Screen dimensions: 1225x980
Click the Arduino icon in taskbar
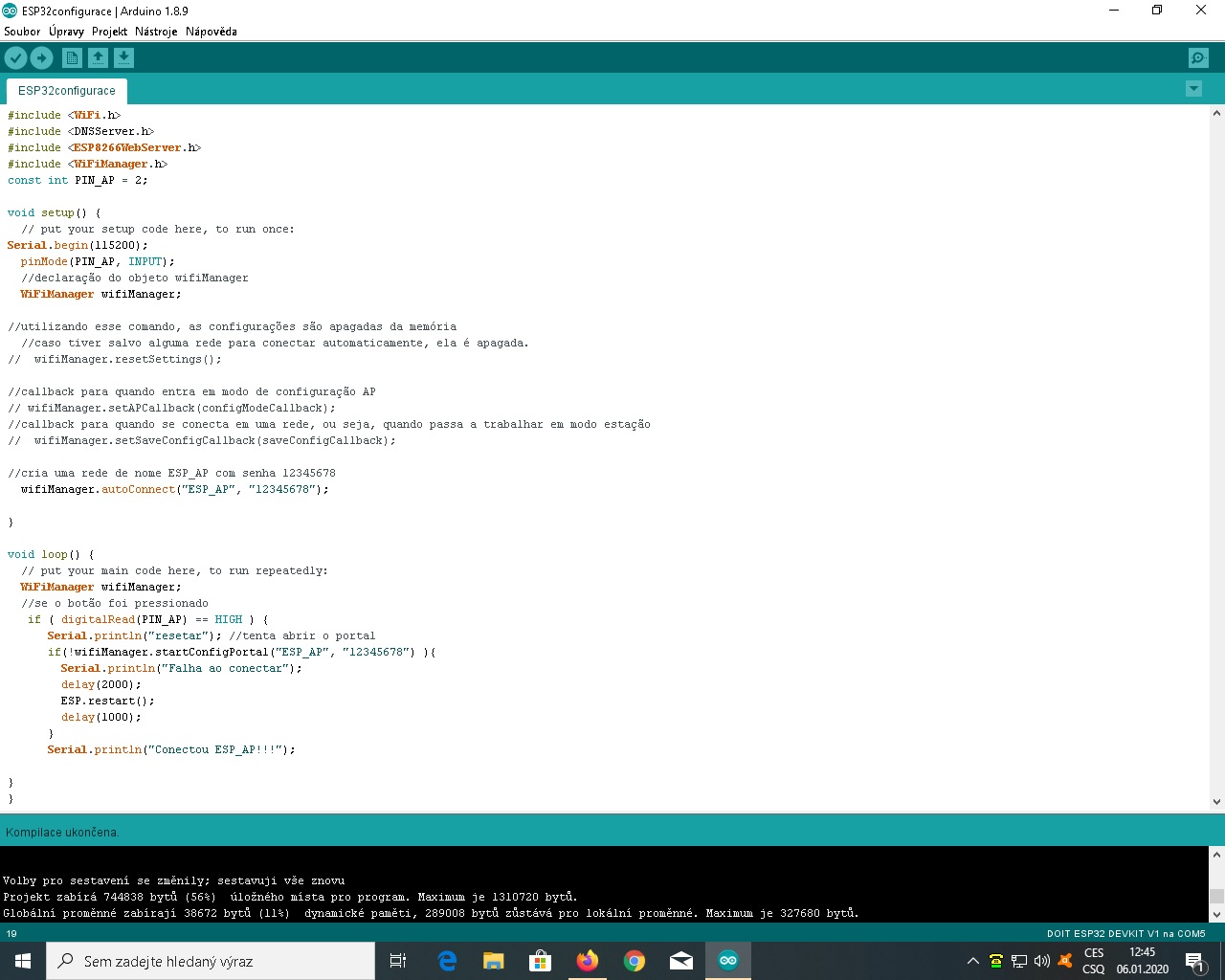point(728,961)
